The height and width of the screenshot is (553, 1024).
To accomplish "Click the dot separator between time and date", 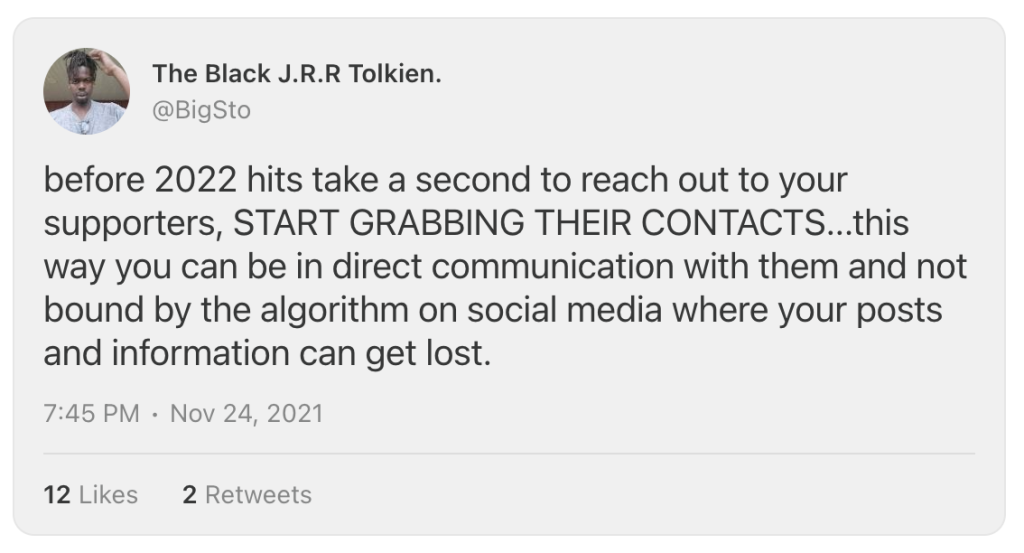I will [155, 413].
